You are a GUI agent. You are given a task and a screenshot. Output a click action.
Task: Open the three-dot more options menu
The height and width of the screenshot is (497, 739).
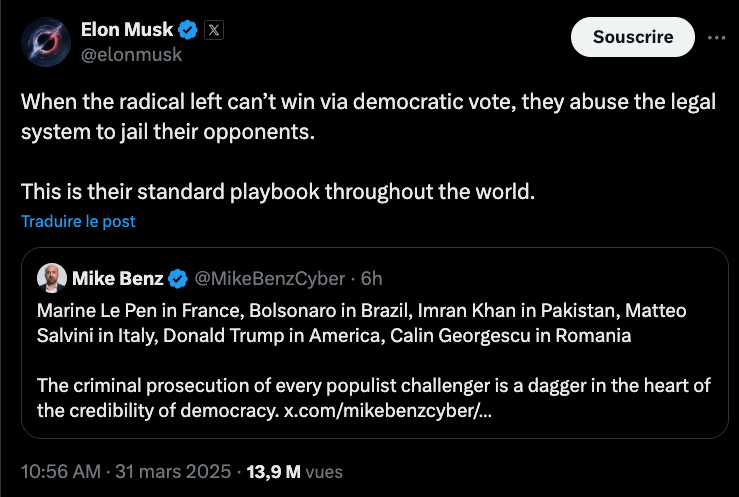pyautogui.click(x=716, y=37)
